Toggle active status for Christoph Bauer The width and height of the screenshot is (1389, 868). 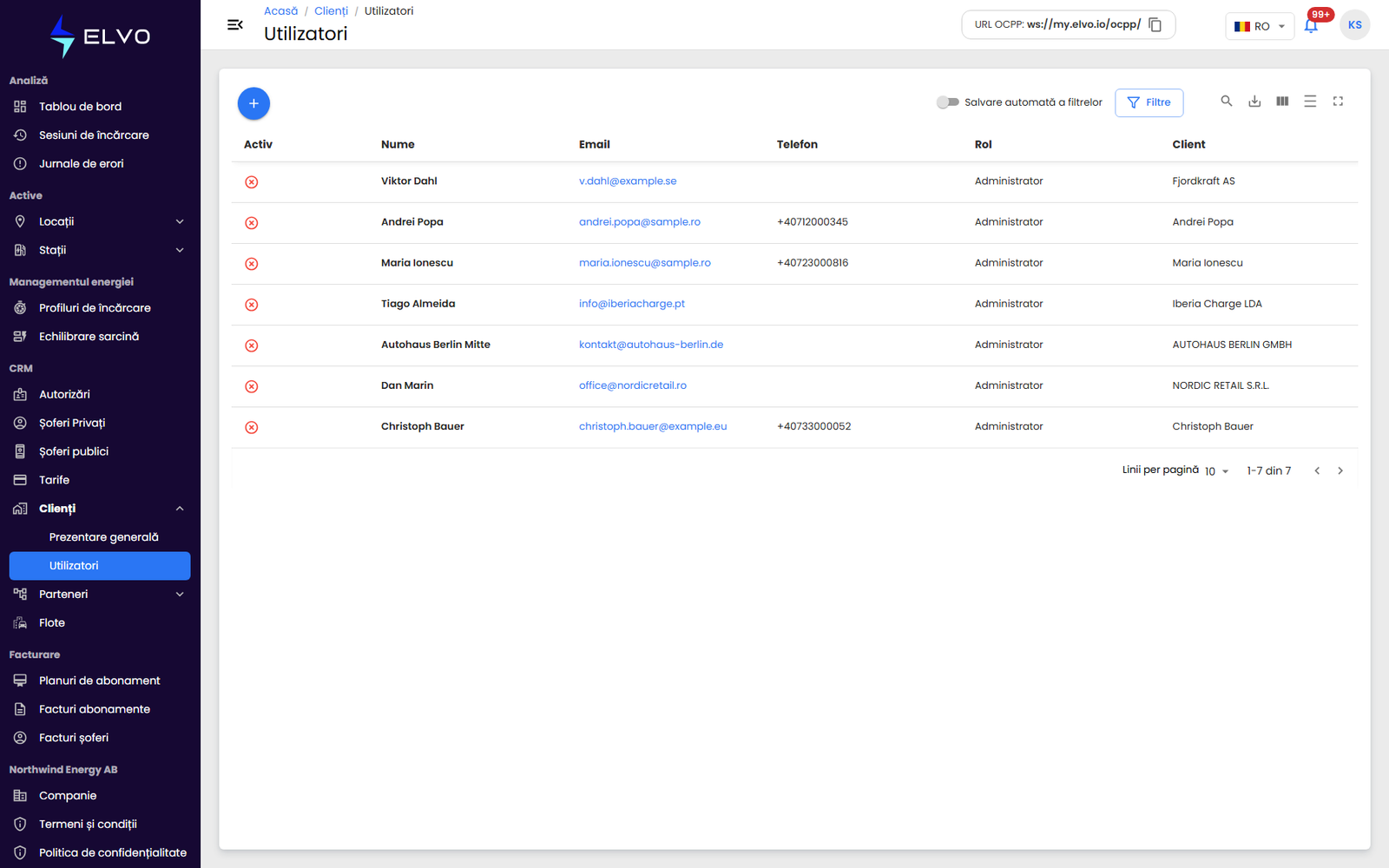pyautogui.click(x=252, y=427)
